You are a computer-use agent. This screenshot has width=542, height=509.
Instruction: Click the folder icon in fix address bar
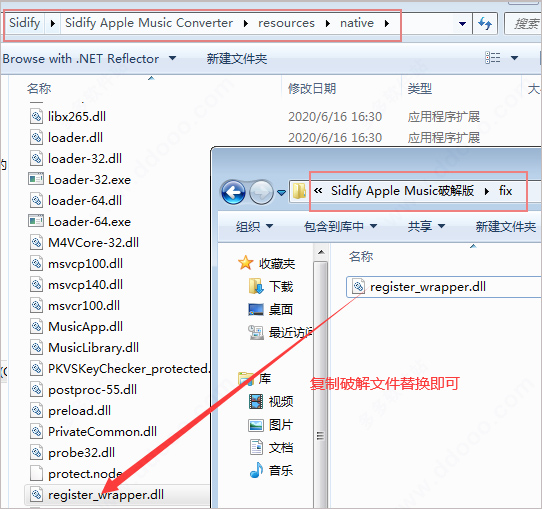[299, 191]
